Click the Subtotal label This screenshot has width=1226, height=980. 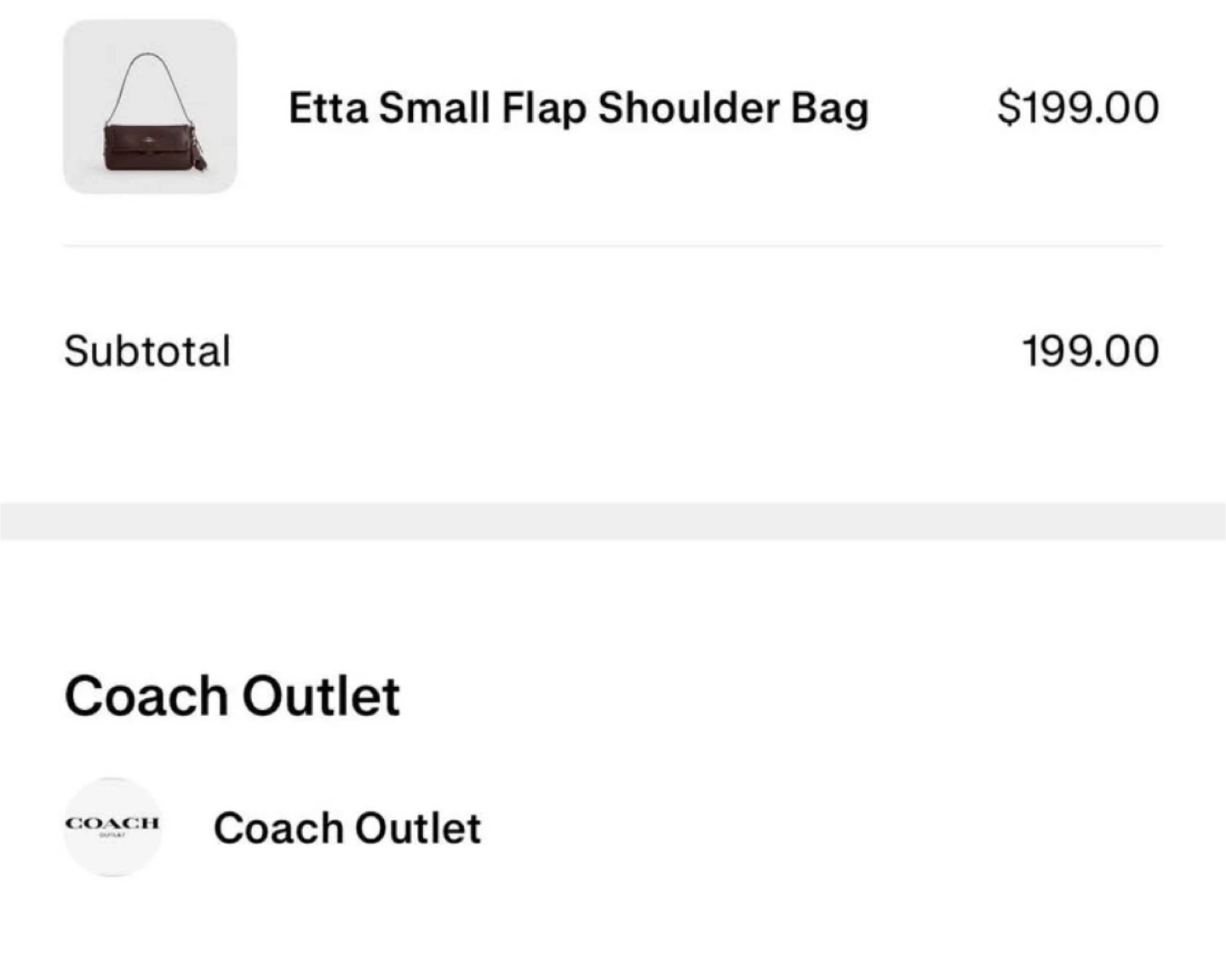(147, 351)
